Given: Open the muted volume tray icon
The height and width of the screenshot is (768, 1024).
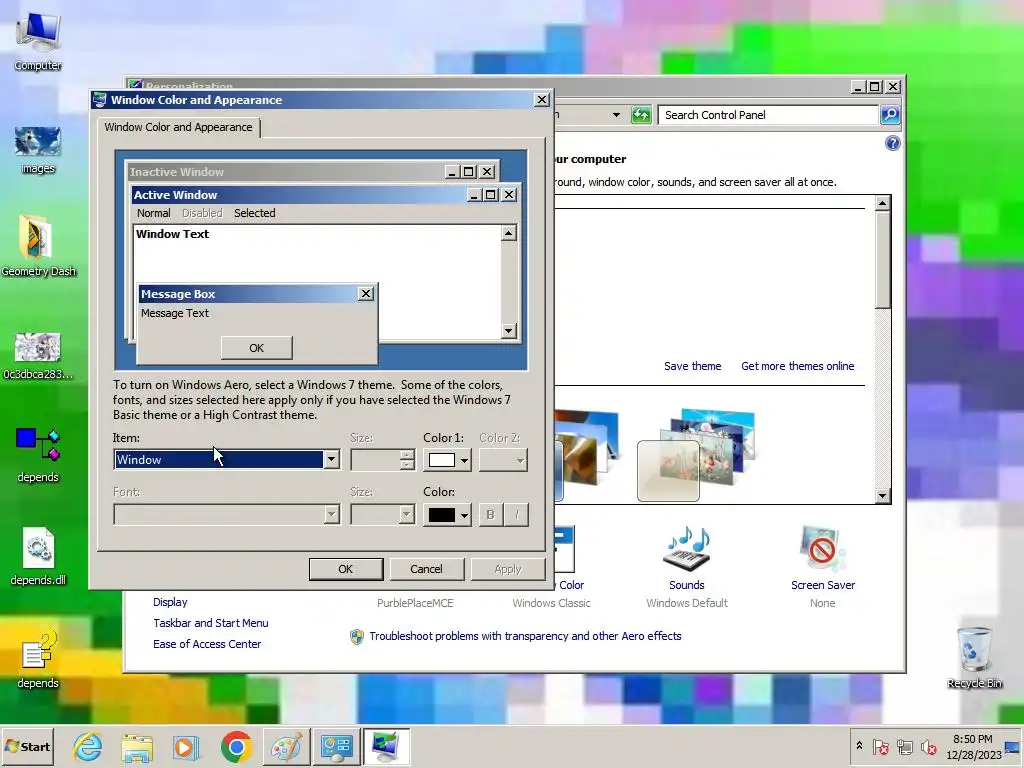Looking at the screenshot, I should tap(928, 746).
